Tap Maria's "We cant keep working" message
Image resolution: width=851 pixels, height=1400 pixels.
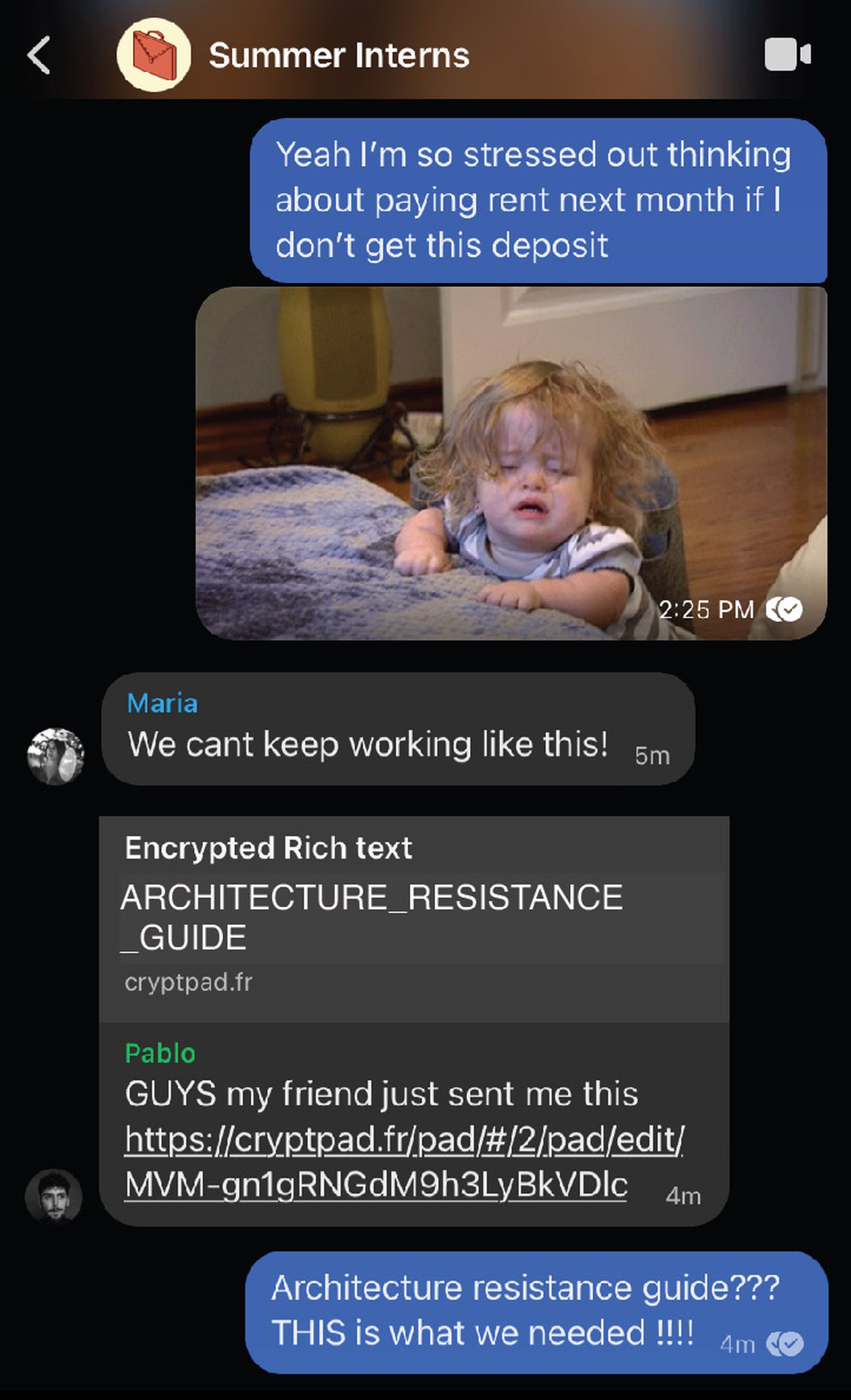point(398,729)
